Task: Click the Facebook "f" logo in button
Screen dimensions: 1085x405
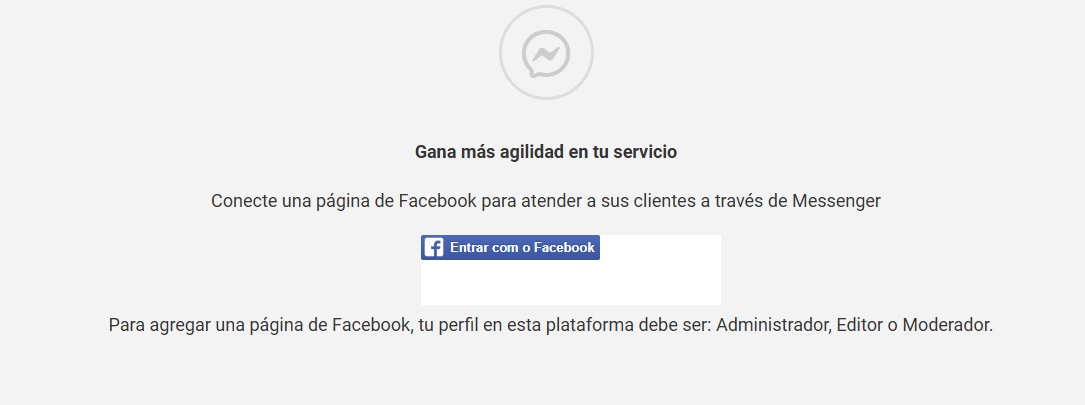Action: coord(434,247)
